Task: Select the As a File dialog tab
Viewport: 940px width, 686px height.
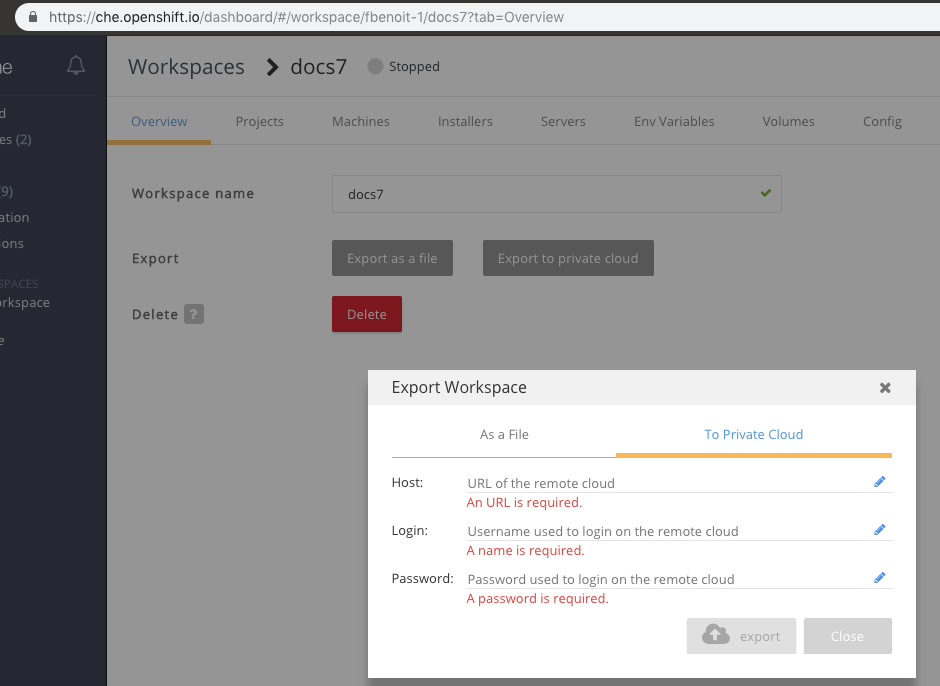Action: point(504,435)
